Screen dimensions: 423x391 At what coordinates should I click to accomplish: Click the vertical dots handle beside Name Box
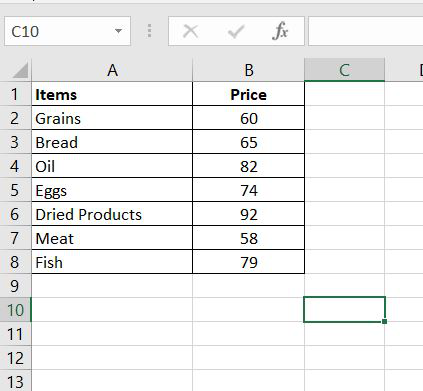[x=149, y=31]
